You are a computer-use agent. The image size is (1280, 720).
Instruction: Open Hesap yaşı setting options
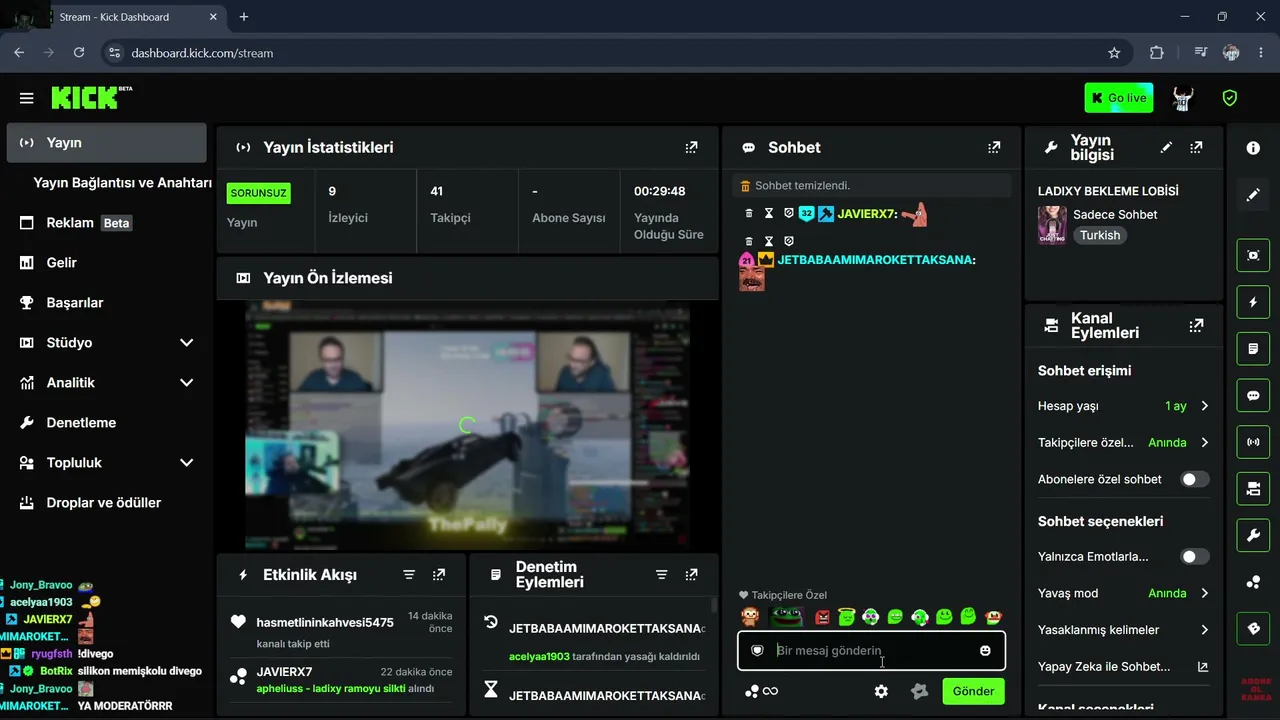1124,406
